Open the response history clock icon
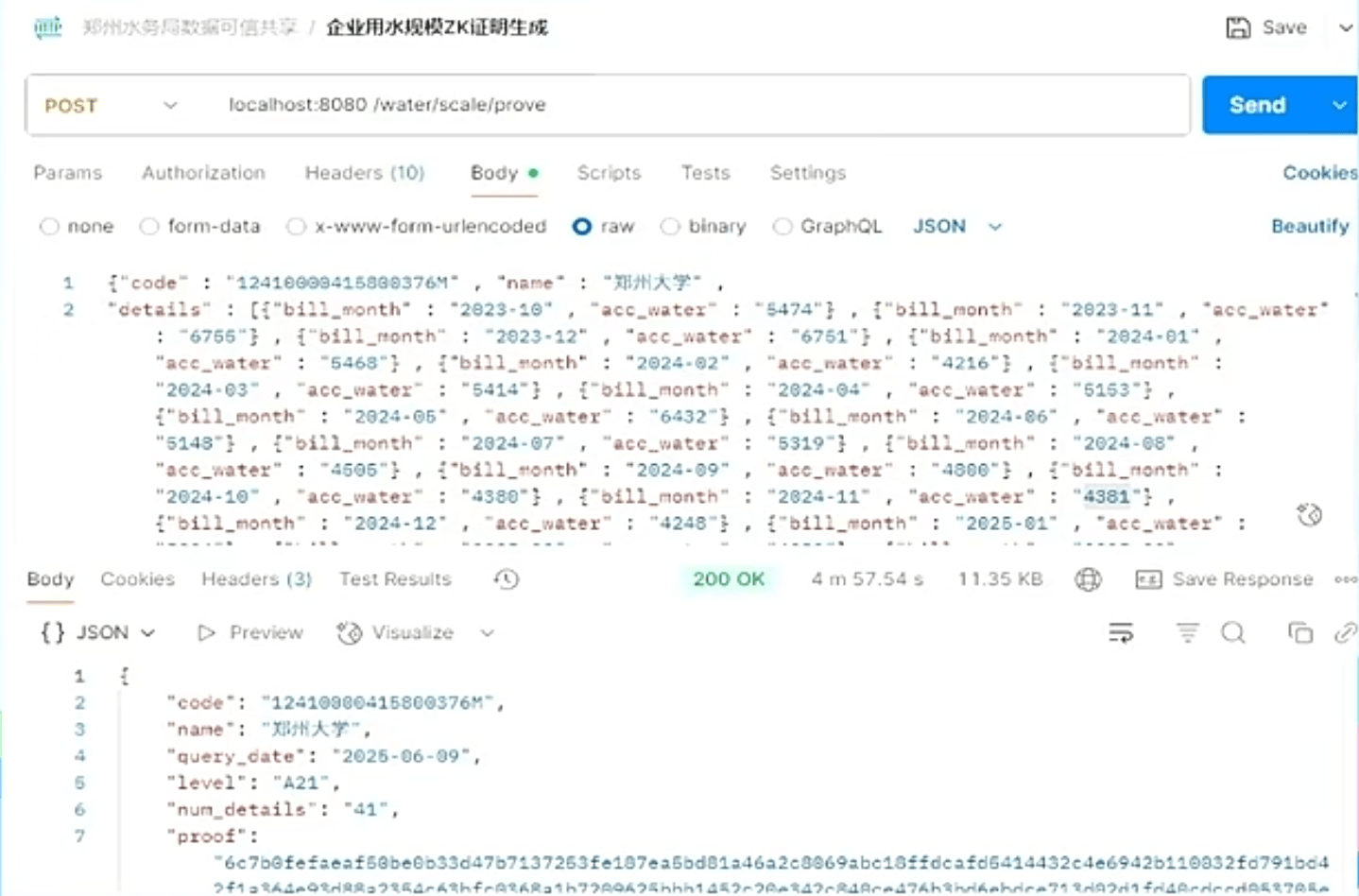The image size is (1359, 896). (x=507, y=579)
